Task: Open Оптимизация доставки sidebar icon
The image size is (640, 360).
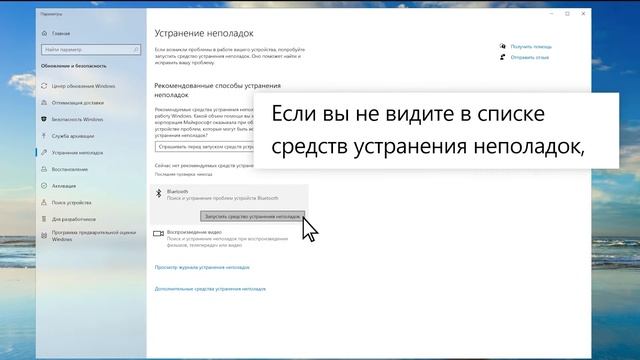Action: tap(44, 103)
